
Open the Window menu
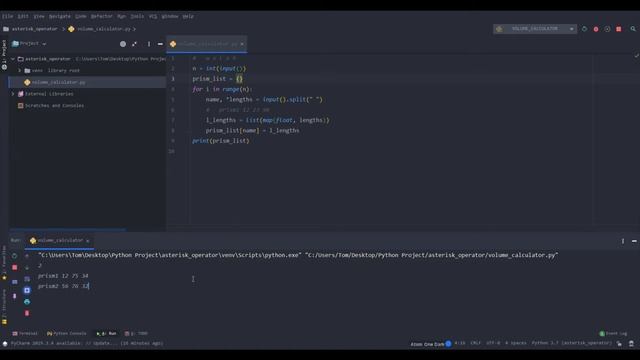[x=170, y=16]
